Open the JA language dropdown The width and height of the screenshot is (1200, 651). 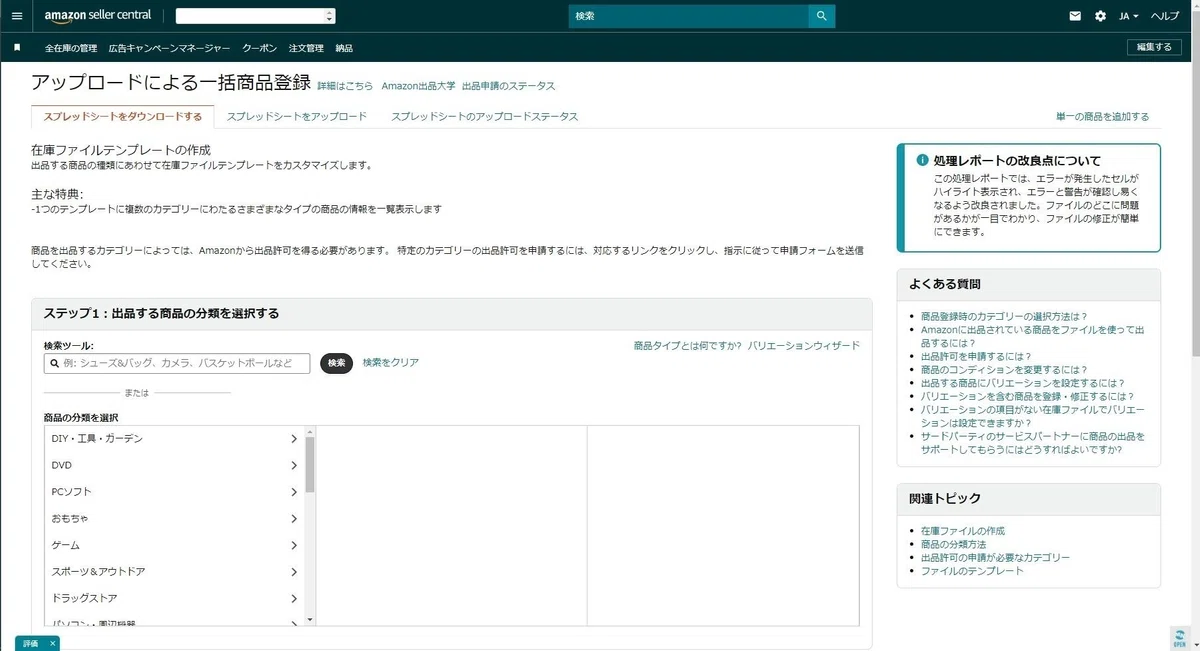coord(1128,16)
